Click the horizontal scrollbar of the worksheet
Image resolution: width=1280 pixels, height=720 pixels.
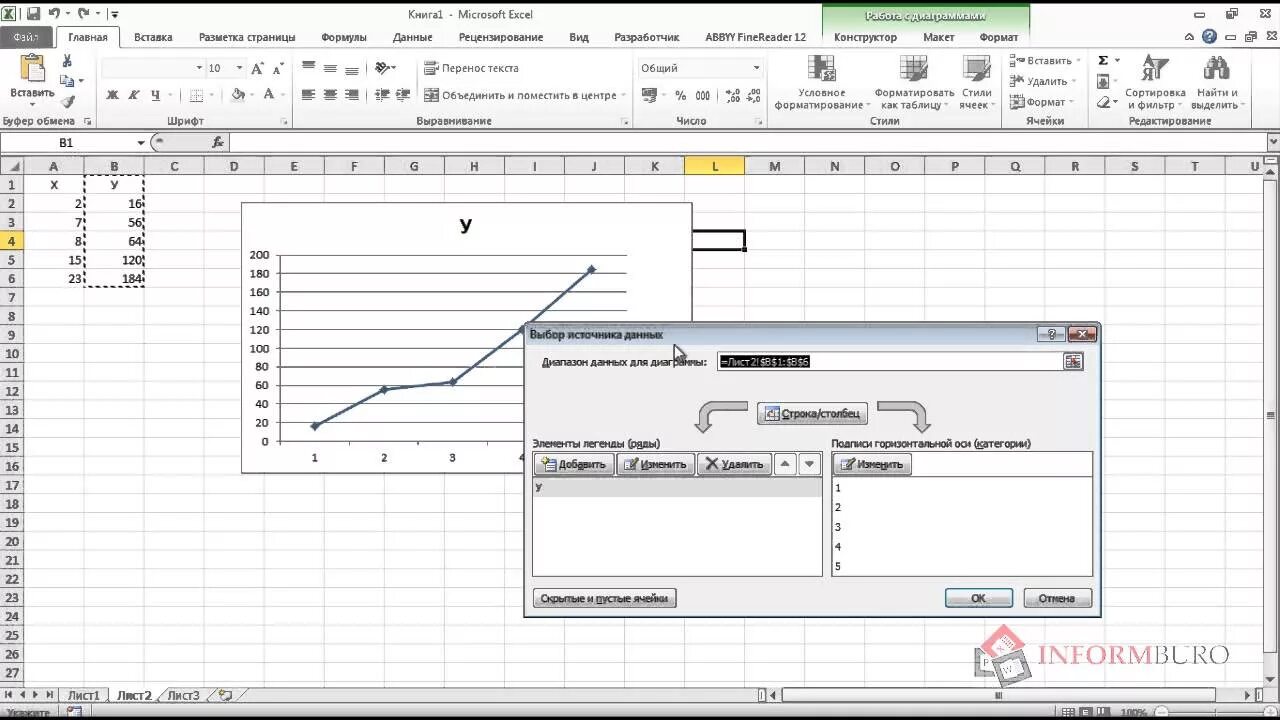click(1000, 695)
